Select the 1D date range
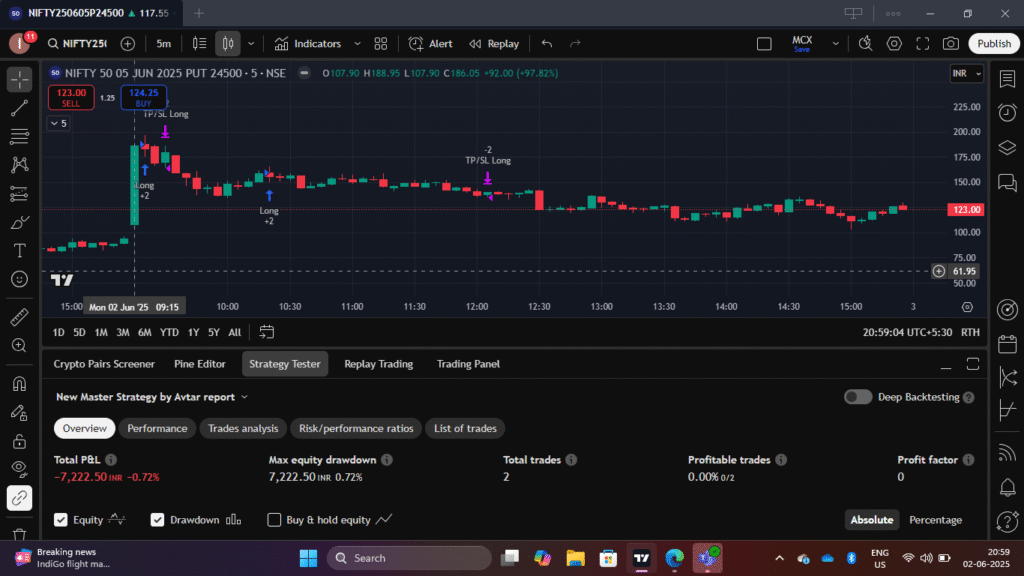Image resolution: width=1024 pixels, height=576 pixels. [58, 332]
